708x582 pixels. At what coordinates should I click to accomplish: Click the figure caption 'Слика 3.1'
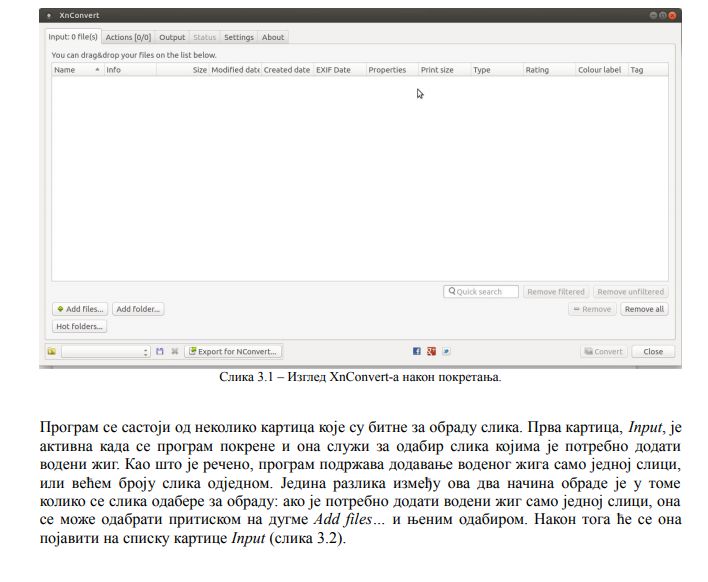tap(246, 377)
